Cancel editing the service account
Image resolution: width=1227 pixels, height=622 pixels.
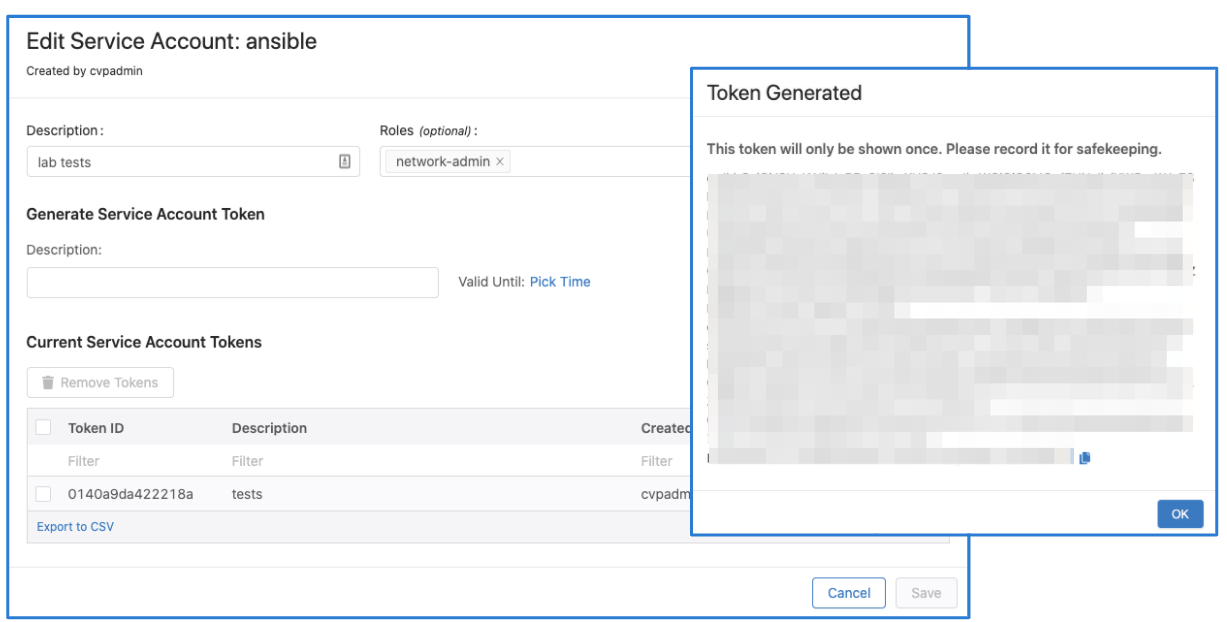point(848,592)
